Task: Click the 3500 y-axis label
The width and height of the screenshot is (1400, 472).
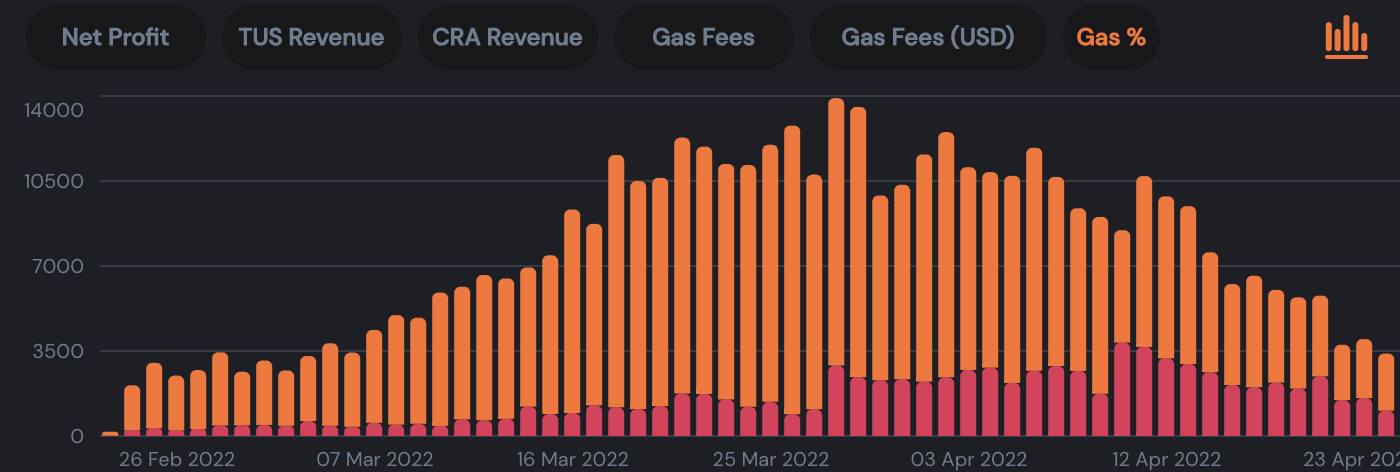Action: [x=59, y=351]
